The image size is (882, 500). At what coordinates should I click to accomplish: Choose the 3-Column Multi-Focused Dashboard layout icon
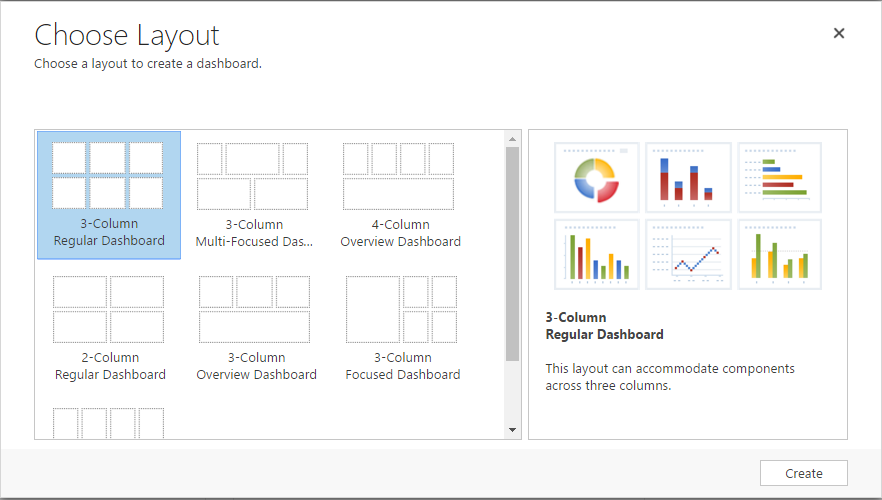pos(253,176)
